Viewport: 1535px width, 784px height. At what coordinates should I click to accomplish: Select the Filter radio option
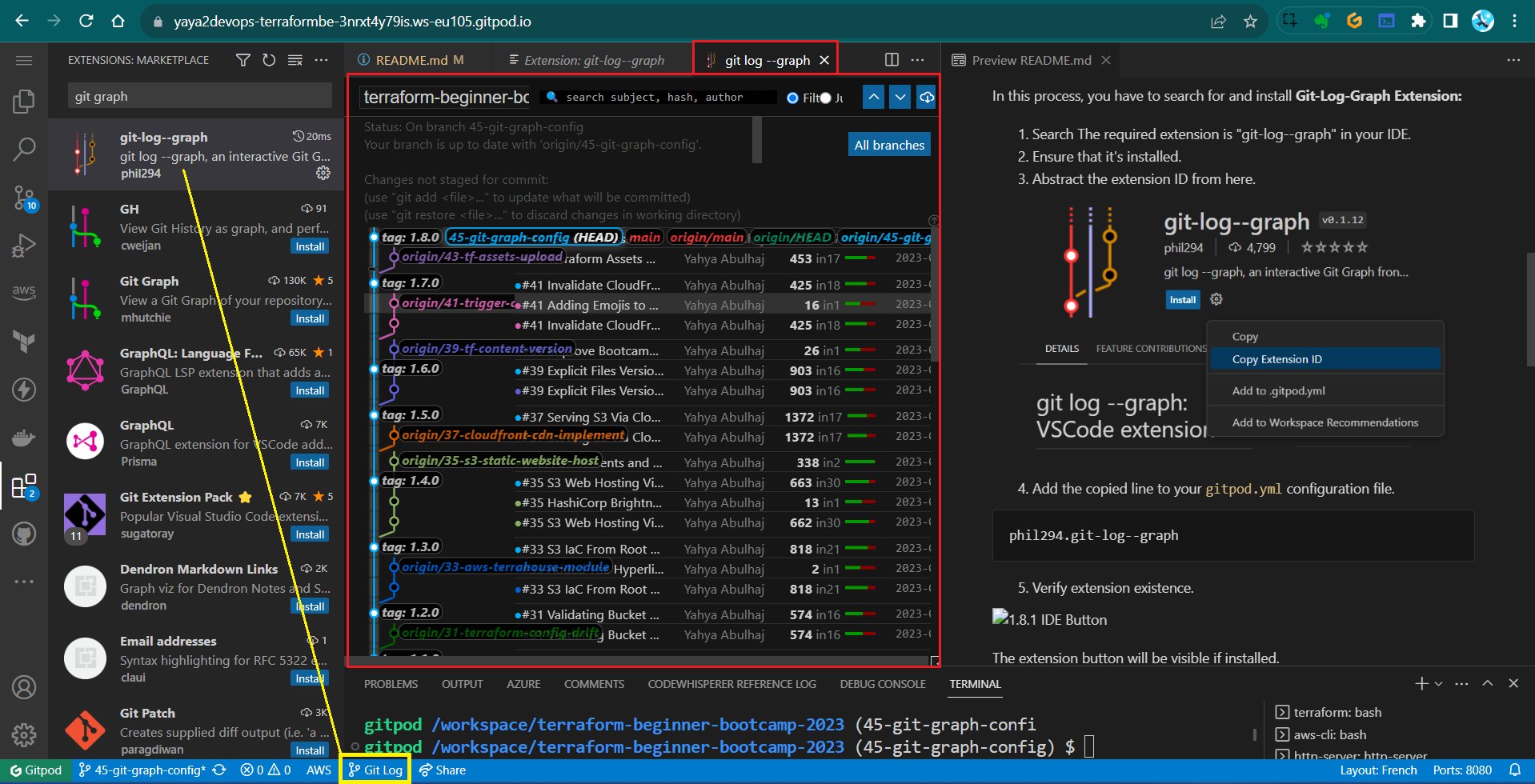(x=792, y=98)
